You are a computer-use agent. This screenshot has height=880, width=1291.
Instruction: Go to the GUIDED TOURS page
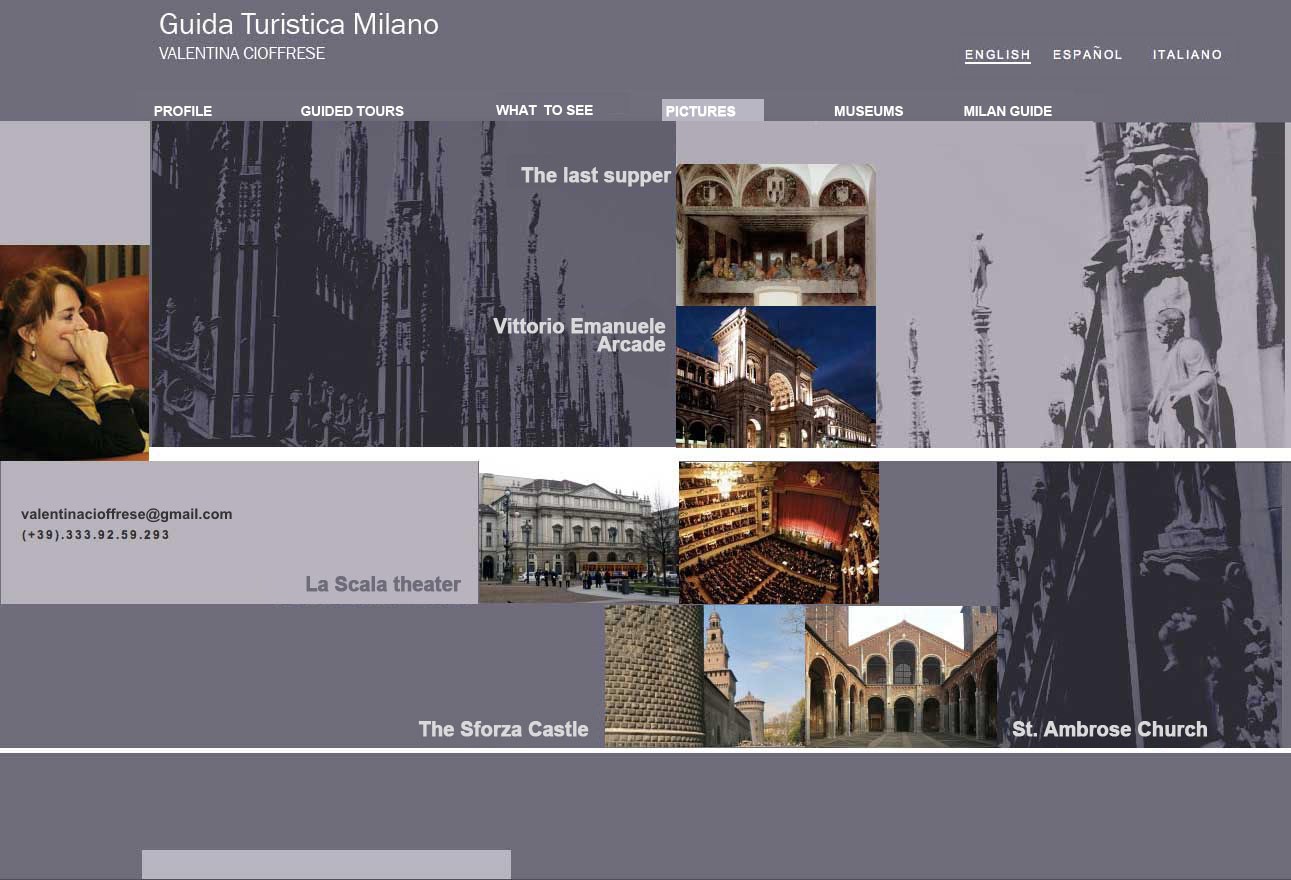[x=352, y=111]
